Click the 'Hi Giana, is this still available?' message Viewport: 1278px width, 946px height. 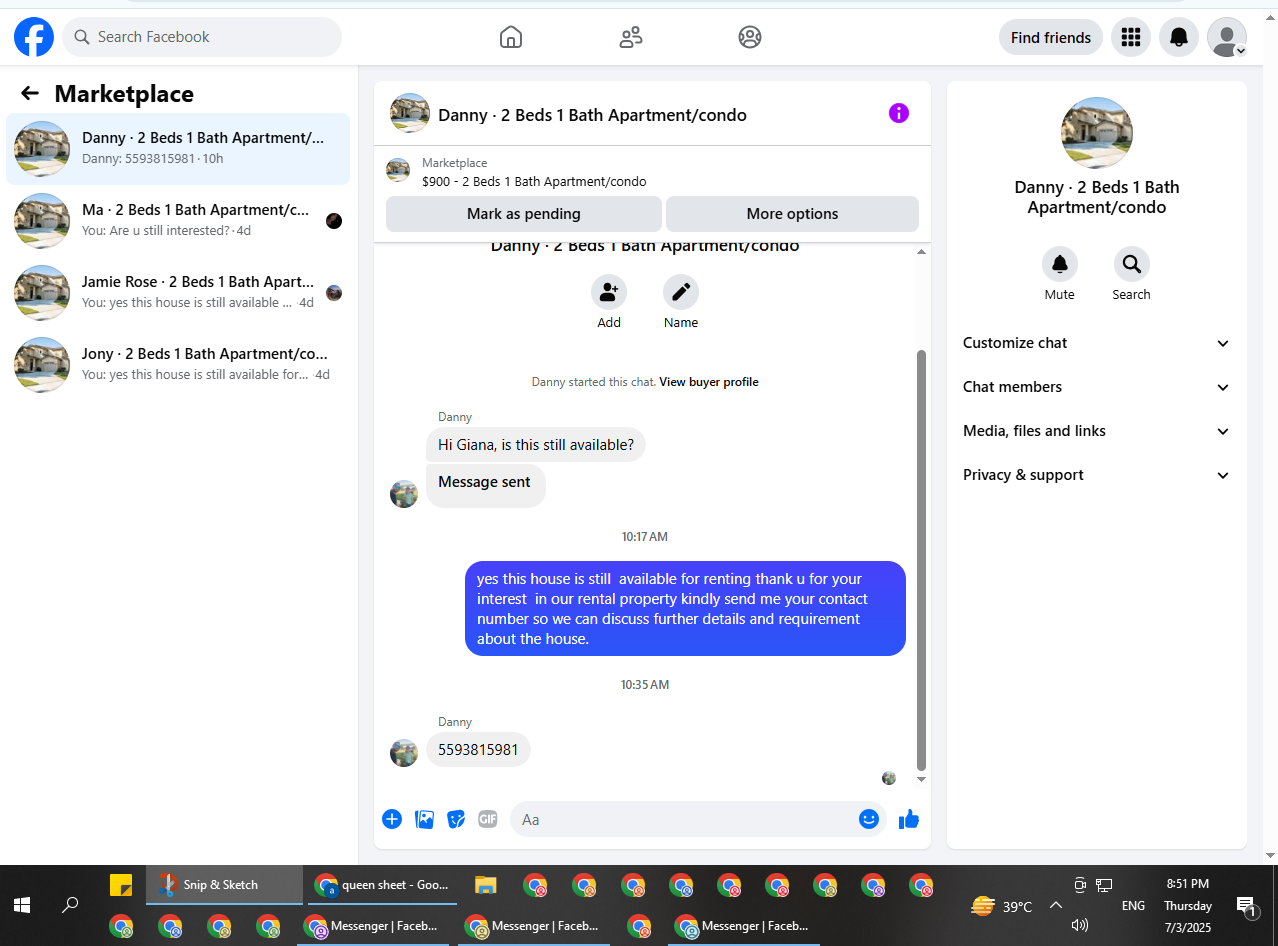536,445
